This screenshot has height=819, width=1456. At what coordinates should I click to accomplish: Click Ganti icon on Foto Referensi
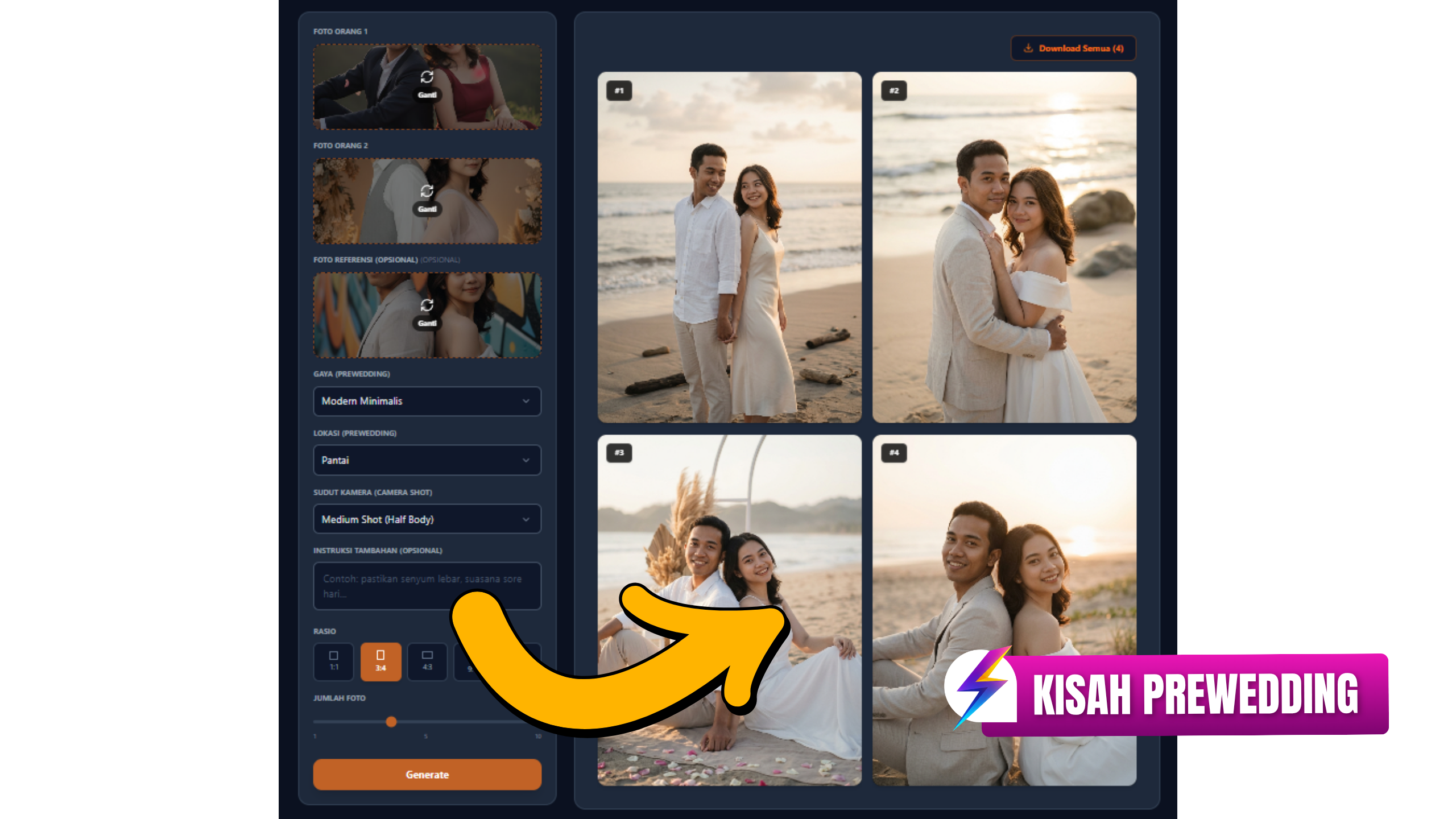click(427, 305)
